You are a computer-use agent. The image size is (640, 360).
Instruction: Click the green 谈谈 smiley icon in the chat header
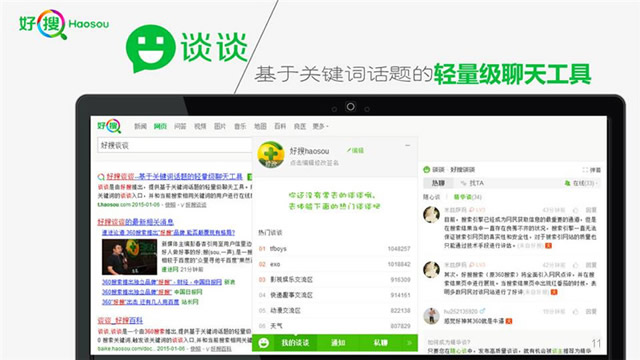[427, 169]
